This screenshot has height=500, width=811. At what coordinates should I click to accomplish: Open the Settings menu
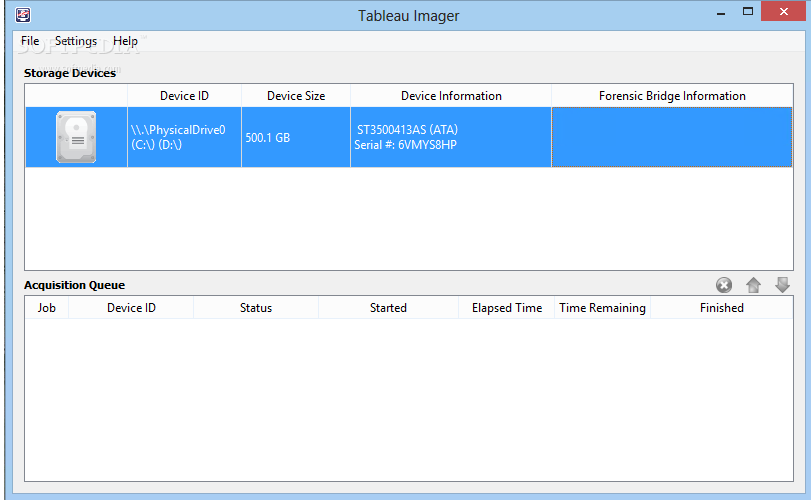point(76,41)
